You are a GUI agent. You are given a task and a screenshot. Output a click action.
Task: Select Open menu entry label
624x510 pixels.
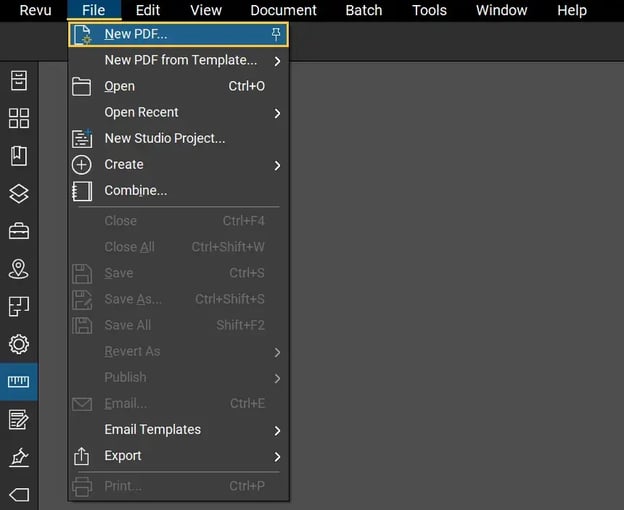pos(119,86)
